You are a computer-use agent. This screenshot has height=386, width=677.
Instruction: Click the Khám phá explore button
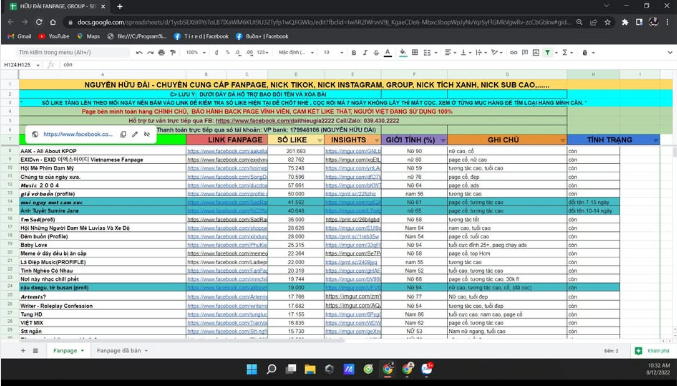[652, 351]
